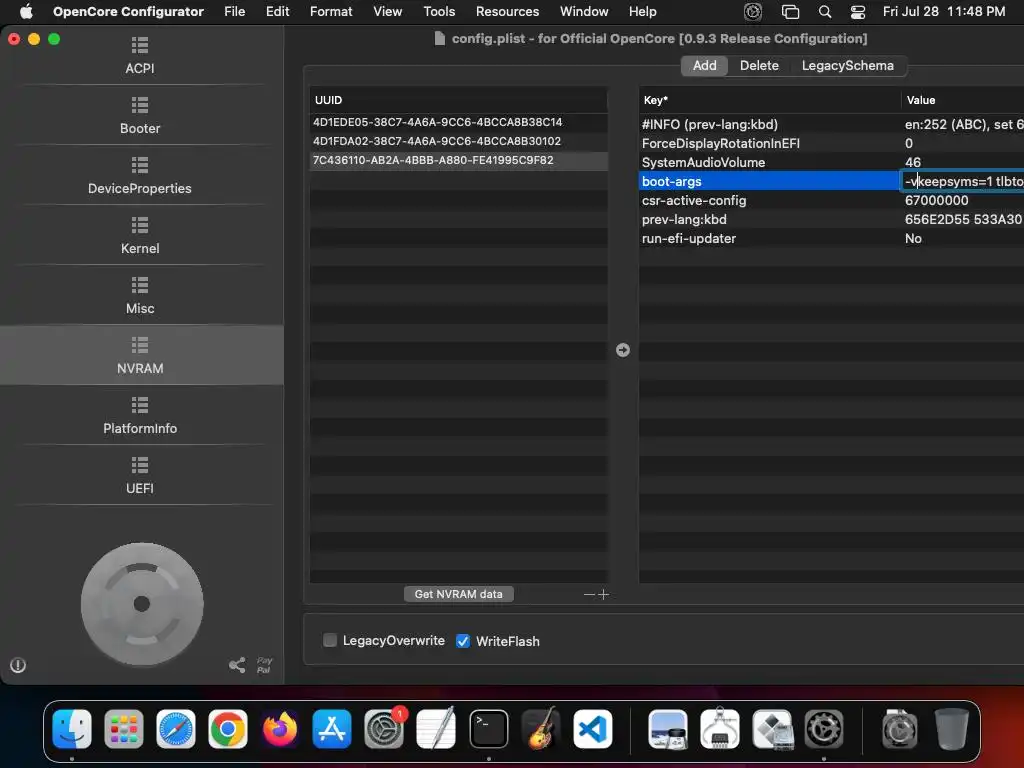Open the Booter section
The width and height of the screenshot is (1024, 768).
click(x=140, y=116)
